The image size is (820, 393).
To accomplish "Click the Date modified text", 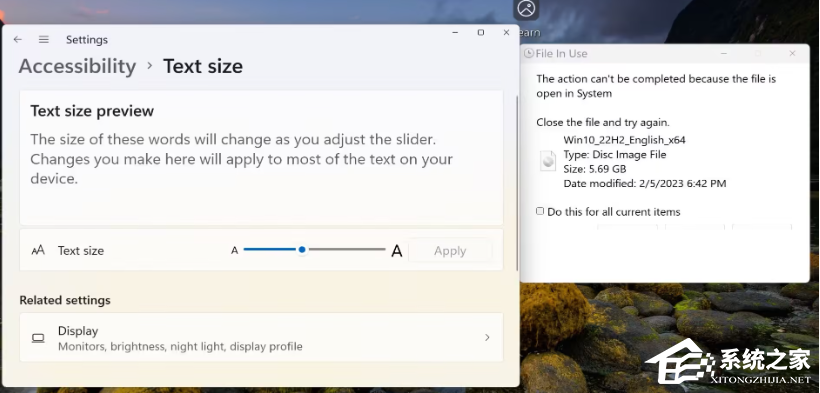I will click(645, 184).
